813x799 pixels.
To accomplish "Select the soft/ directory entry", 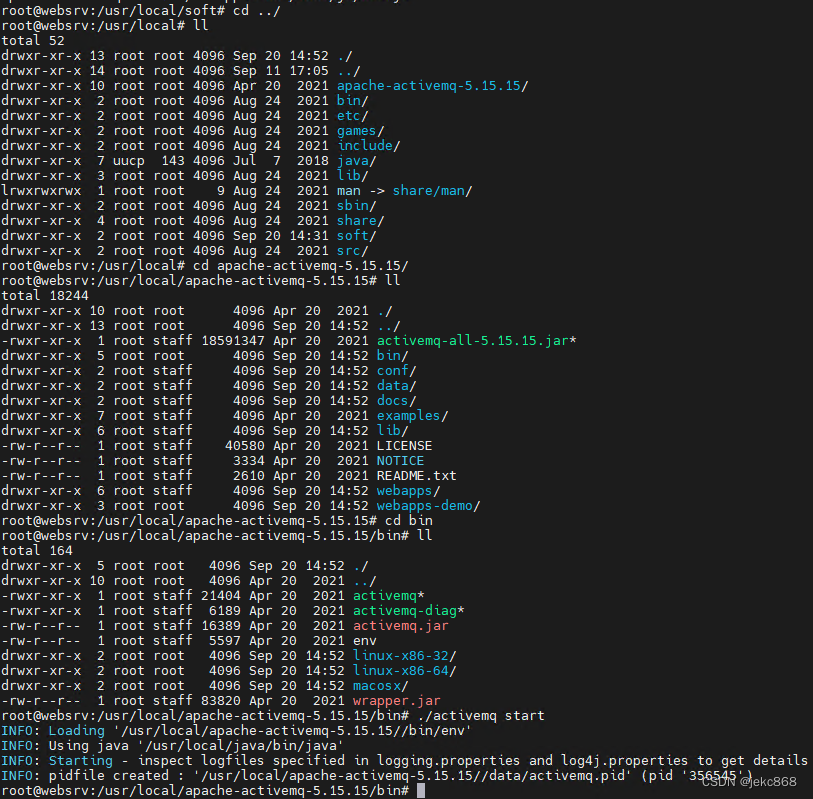I will [x=356, y=236].
